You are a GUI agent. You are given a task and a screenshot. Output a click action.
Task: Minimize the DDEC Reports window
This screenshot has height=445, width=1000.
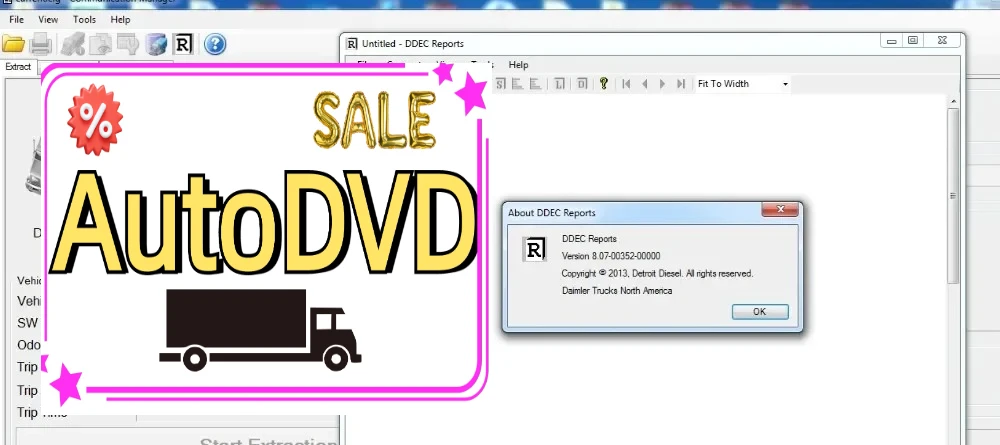coord(892,41)
